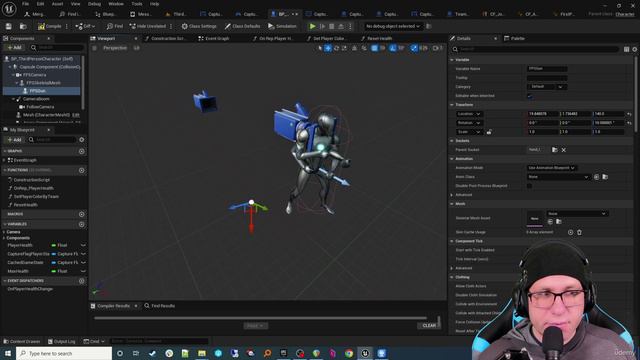This screenshot has height=360, width=640.
Task: Add new item in My Blueprint panel
Action: coord(15,140)
